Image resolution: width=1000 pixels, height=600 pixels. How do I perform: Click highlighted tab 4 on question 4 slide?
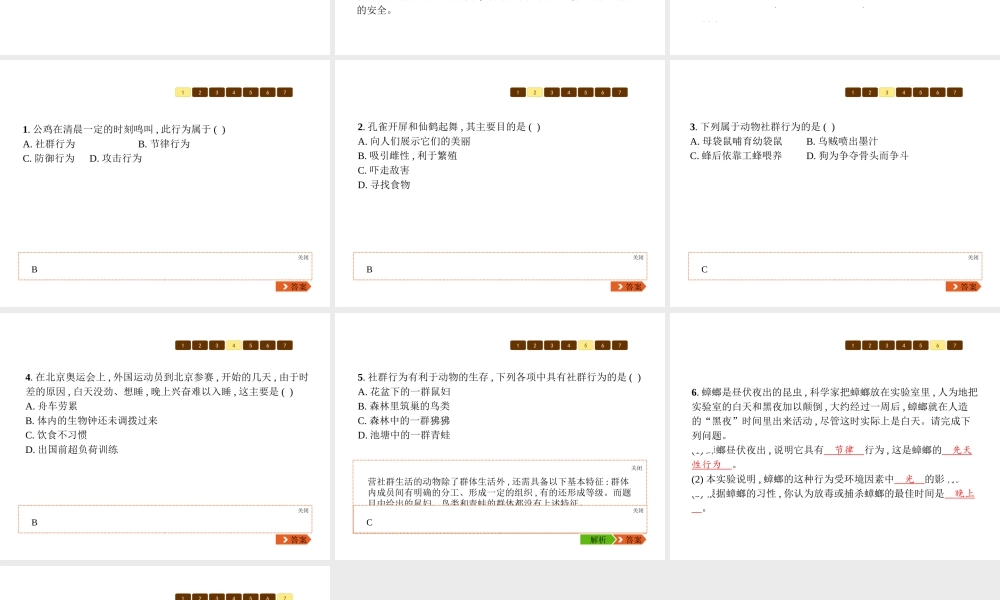(234, 345)
